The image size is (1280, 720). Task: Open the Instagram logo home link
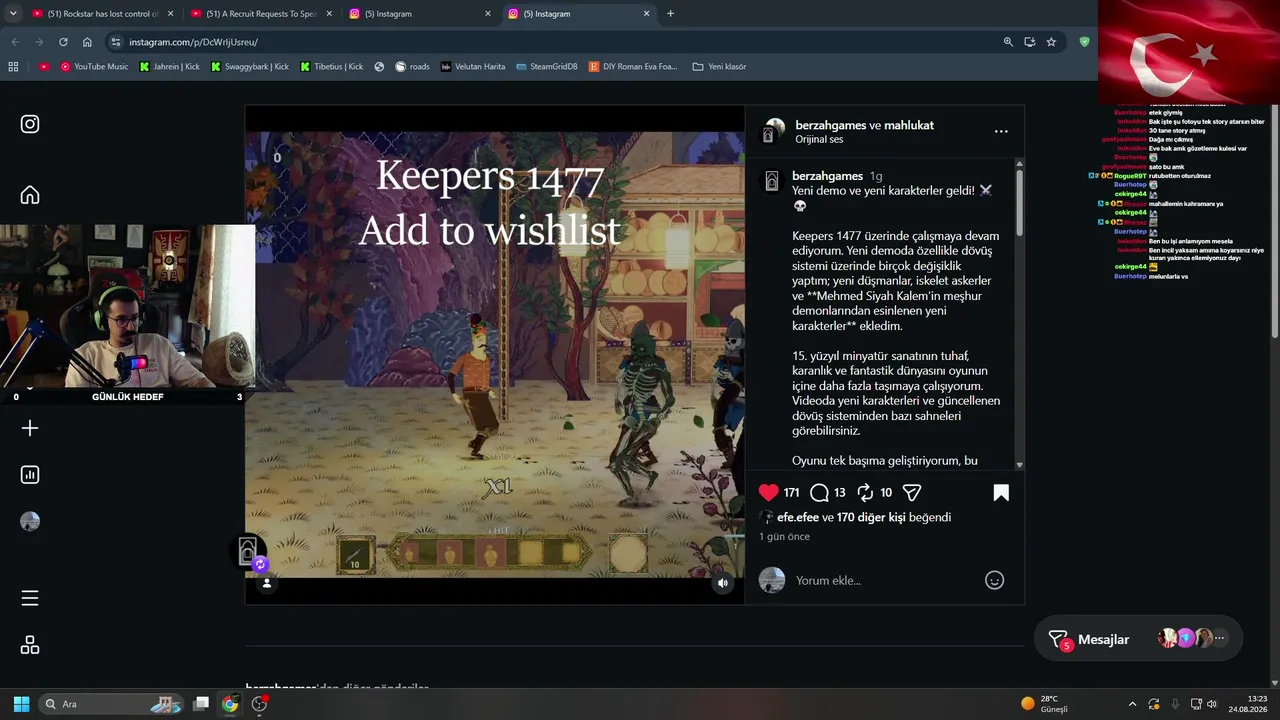[x=30, y=124]
